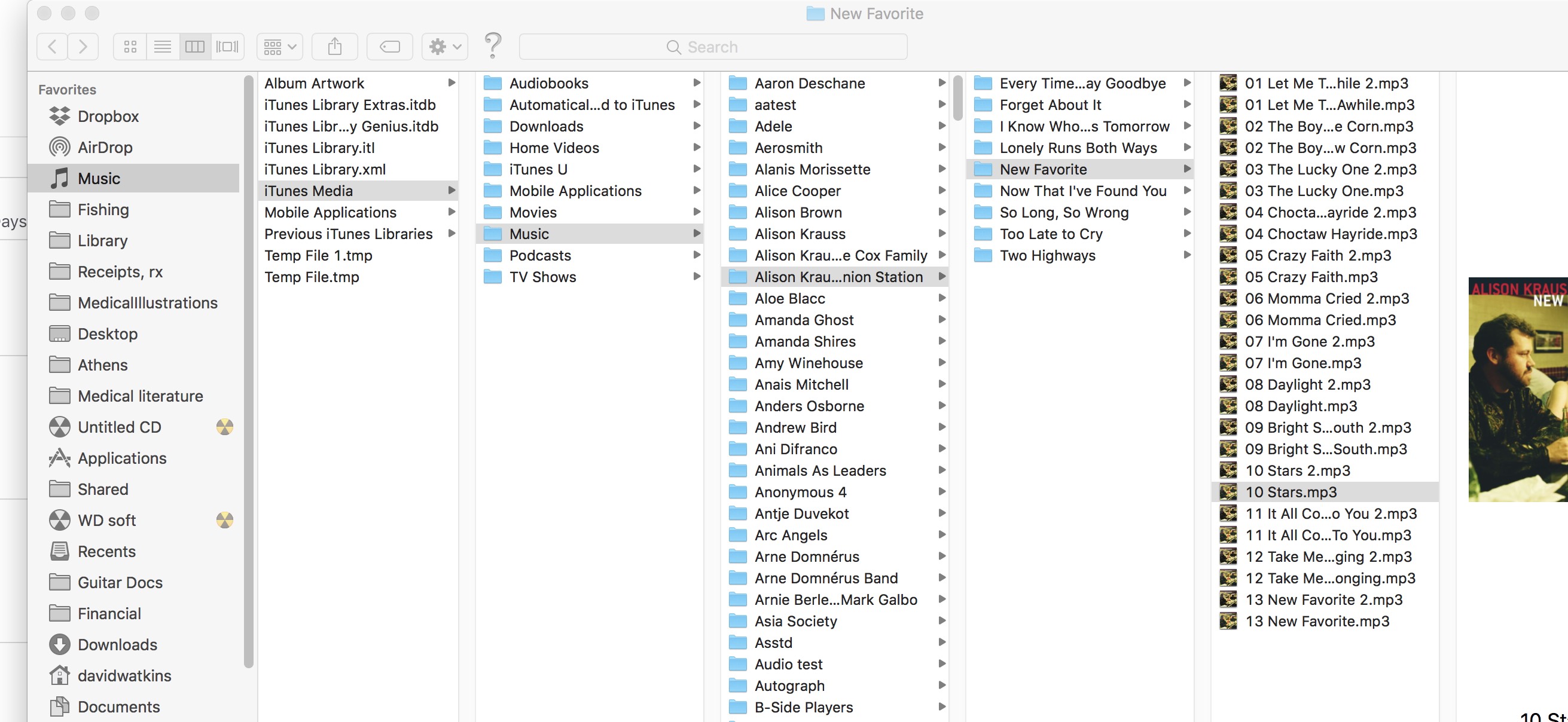Expand the Audiobooks folder arrow

pos(697,82)
